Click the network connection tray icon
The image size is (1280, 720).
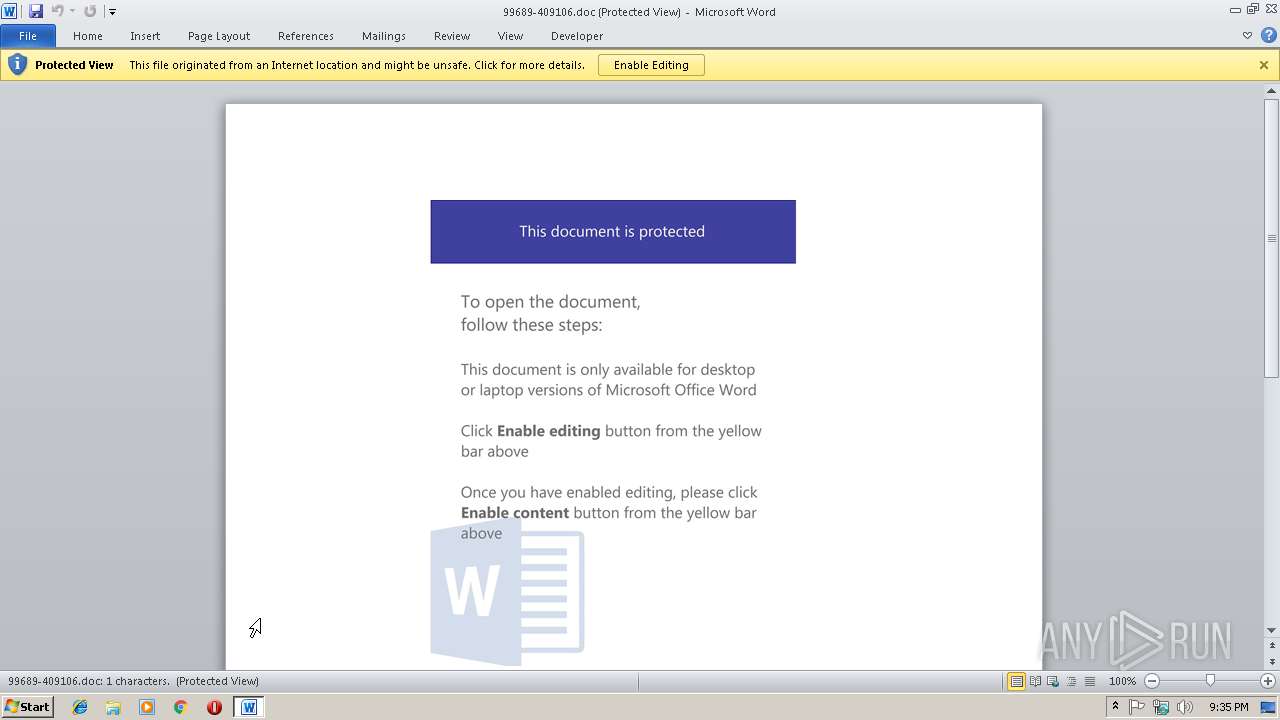[x=1161, y=707]
